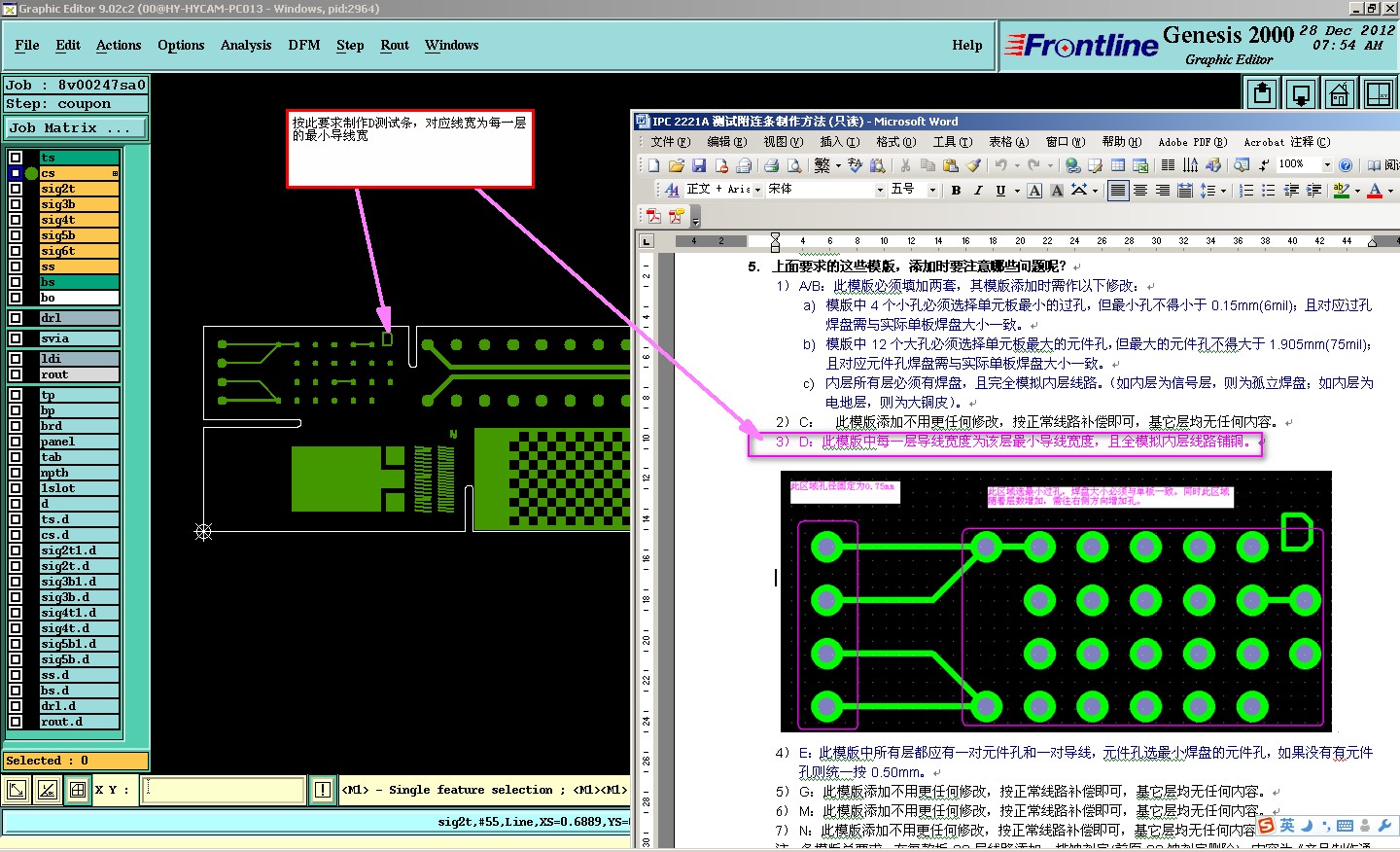The height and width of the screenshot is (852, 1400).
Task: Toggle the checkbox of layer ss
Action: point(16,266)
